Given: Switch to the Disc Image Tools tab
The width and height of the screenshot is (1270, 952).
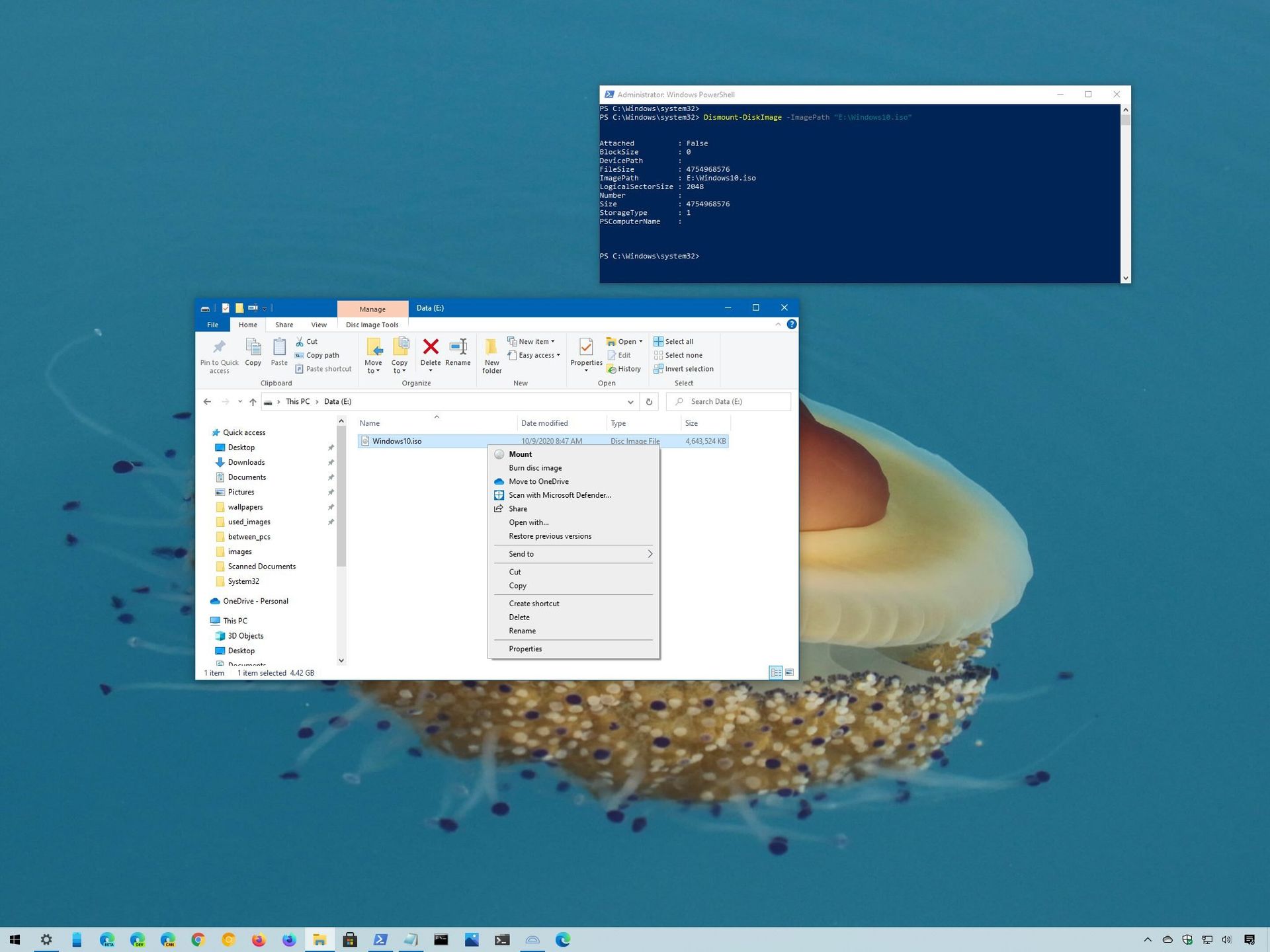Looking at the screenshot, I should [x=372, y=325].
